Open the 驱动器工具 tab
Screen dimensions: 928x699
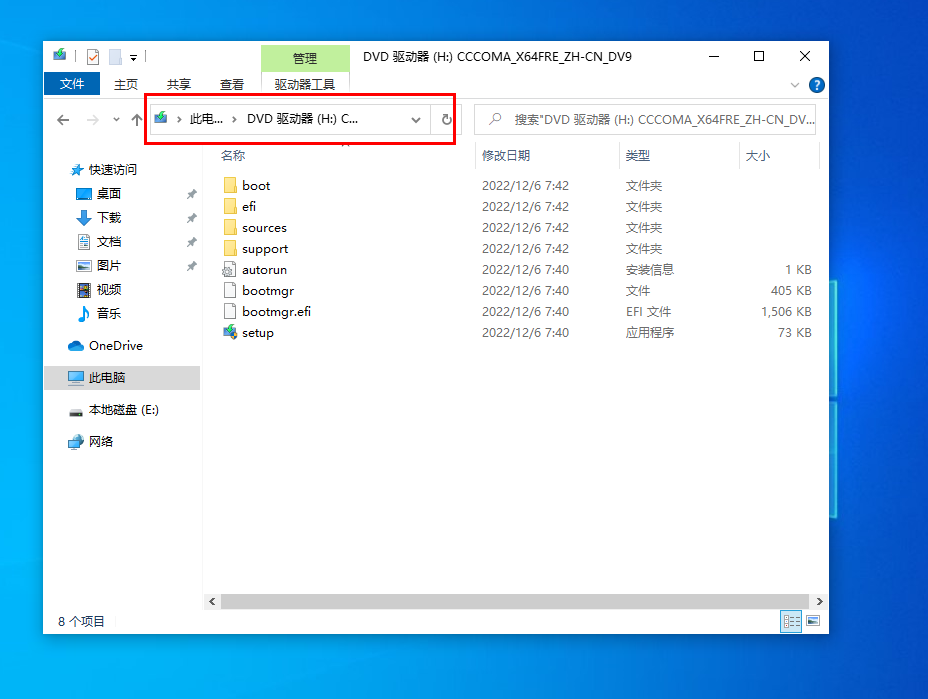click(x=305, y=84)
